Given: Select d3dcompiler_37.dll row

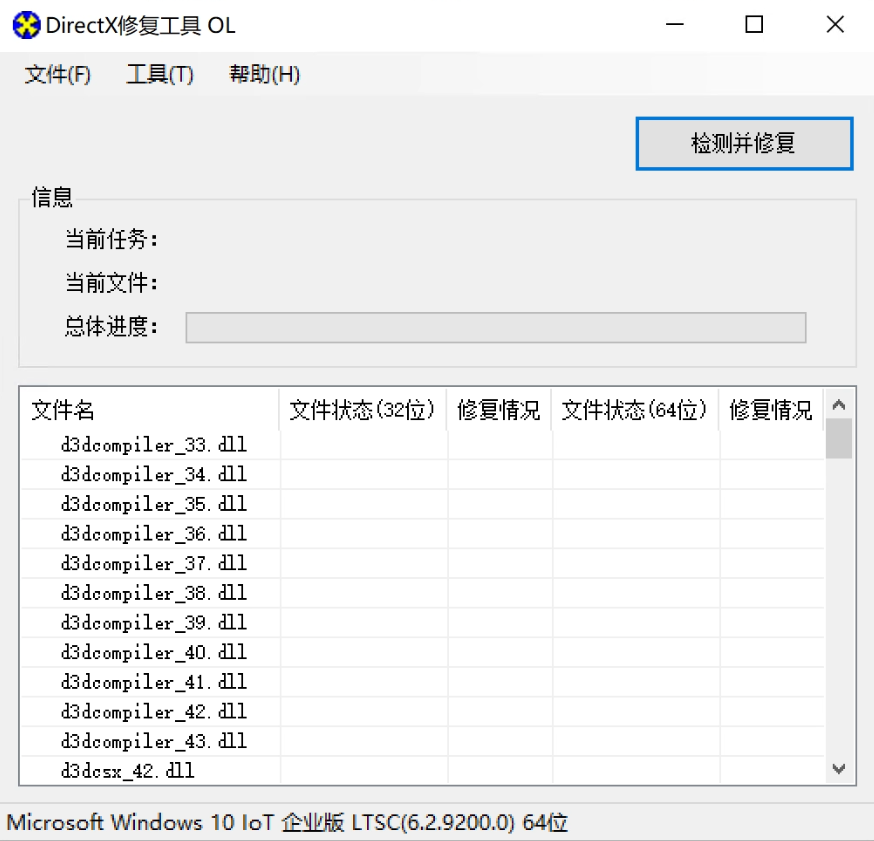Looking at the screenshot, I should point(423,563).
